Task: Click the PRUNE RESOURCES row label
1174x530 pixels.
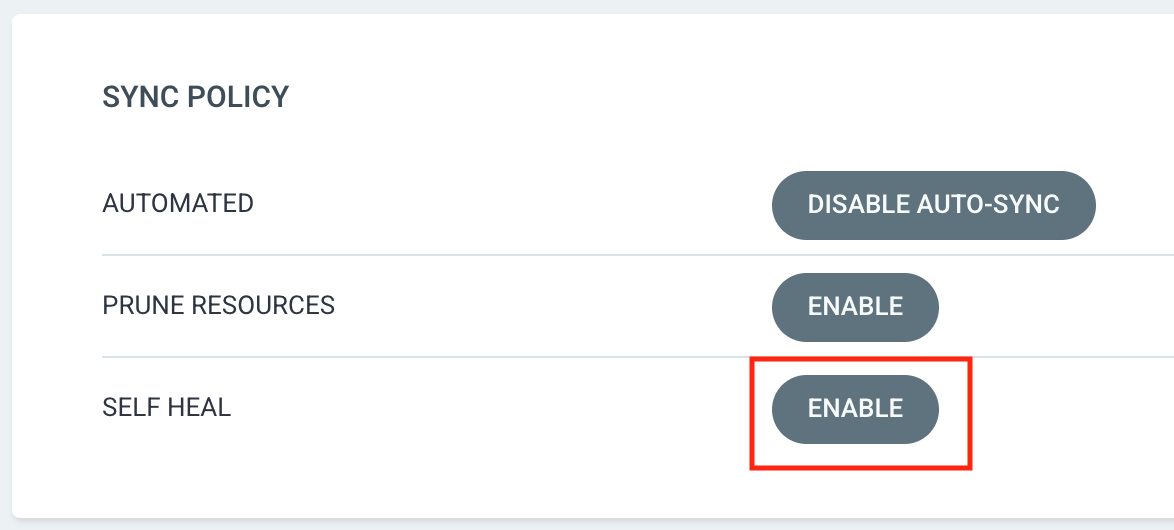Action: (219, 305)
